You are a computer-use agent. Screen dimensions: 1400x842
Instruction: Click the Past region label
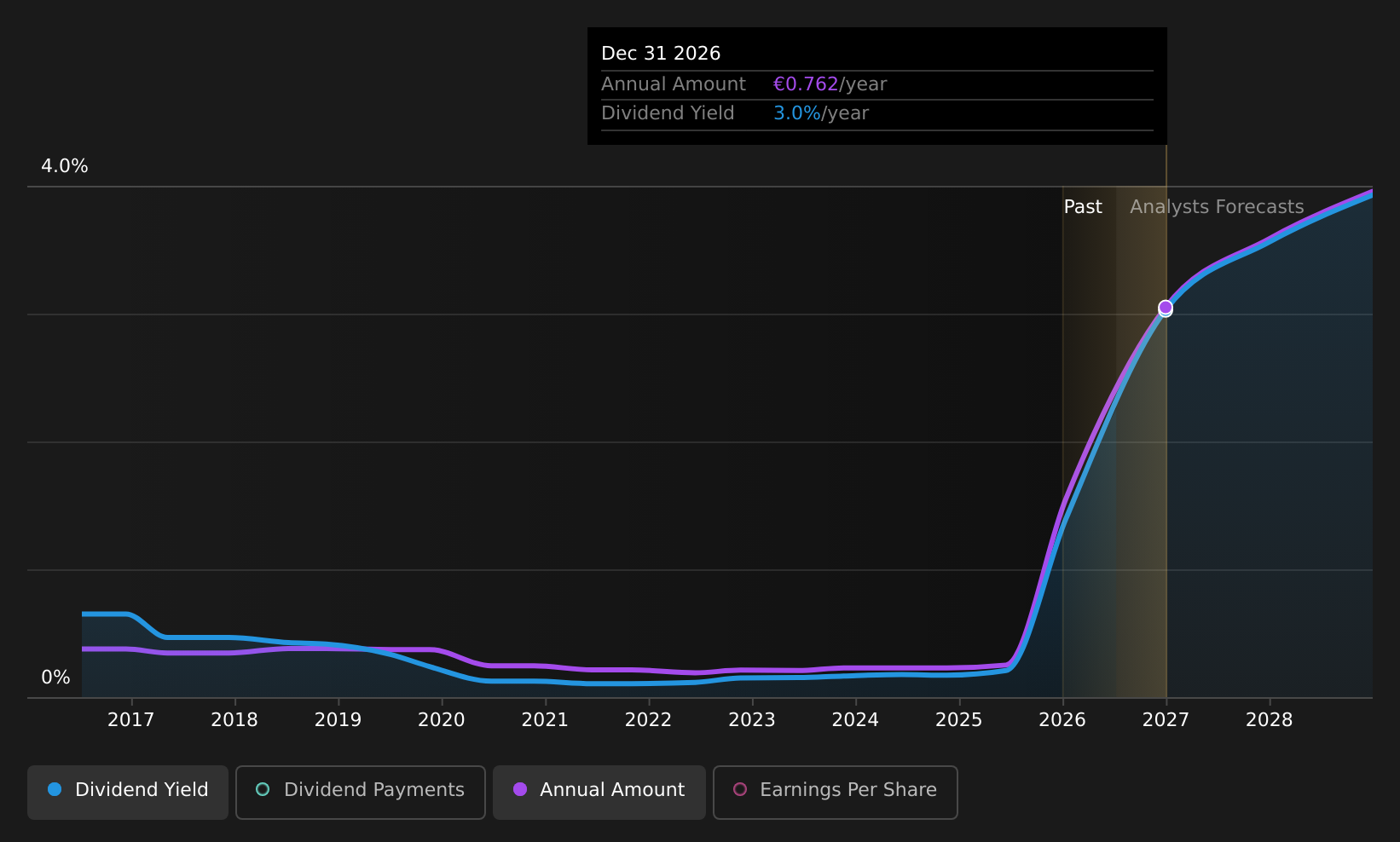(1083, 207)
